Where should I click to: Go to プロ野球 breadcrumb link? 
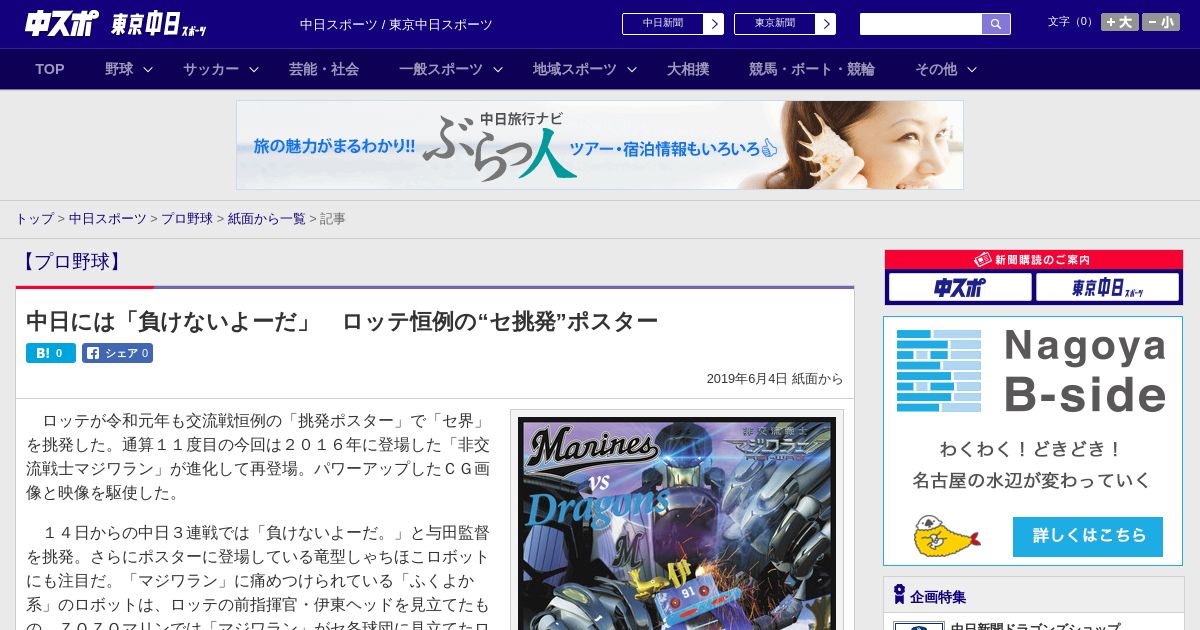[187, 218]
